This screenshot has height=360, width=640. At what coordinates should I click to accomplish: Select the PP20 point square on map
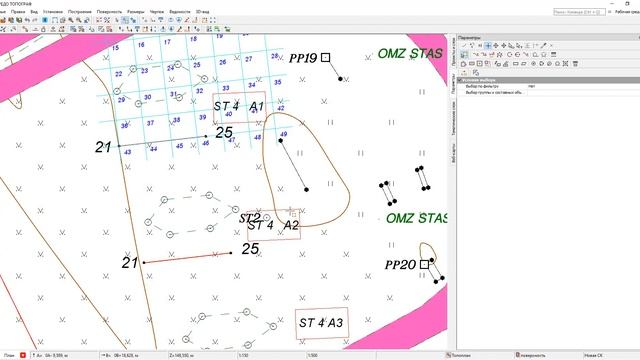tap(424, 264)
